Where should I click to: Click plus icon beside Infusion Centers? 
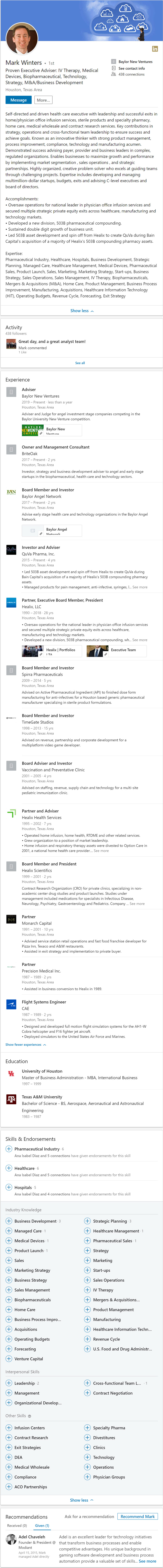[x=9, y=1427]
